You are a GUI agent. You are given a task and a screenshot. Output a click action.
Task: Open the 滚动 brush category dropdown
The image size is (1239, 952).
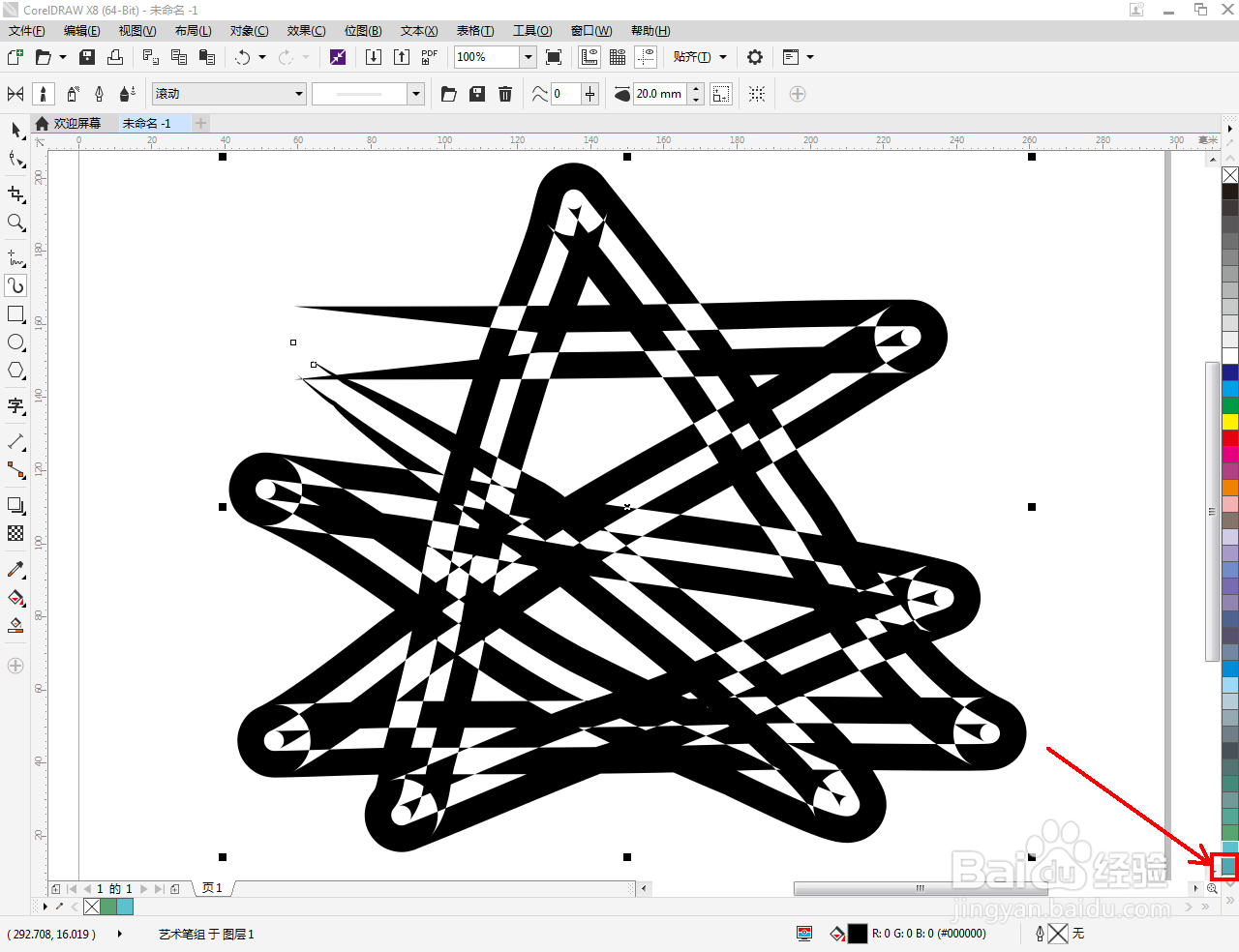pyautogui.click(x=229, y=94)
